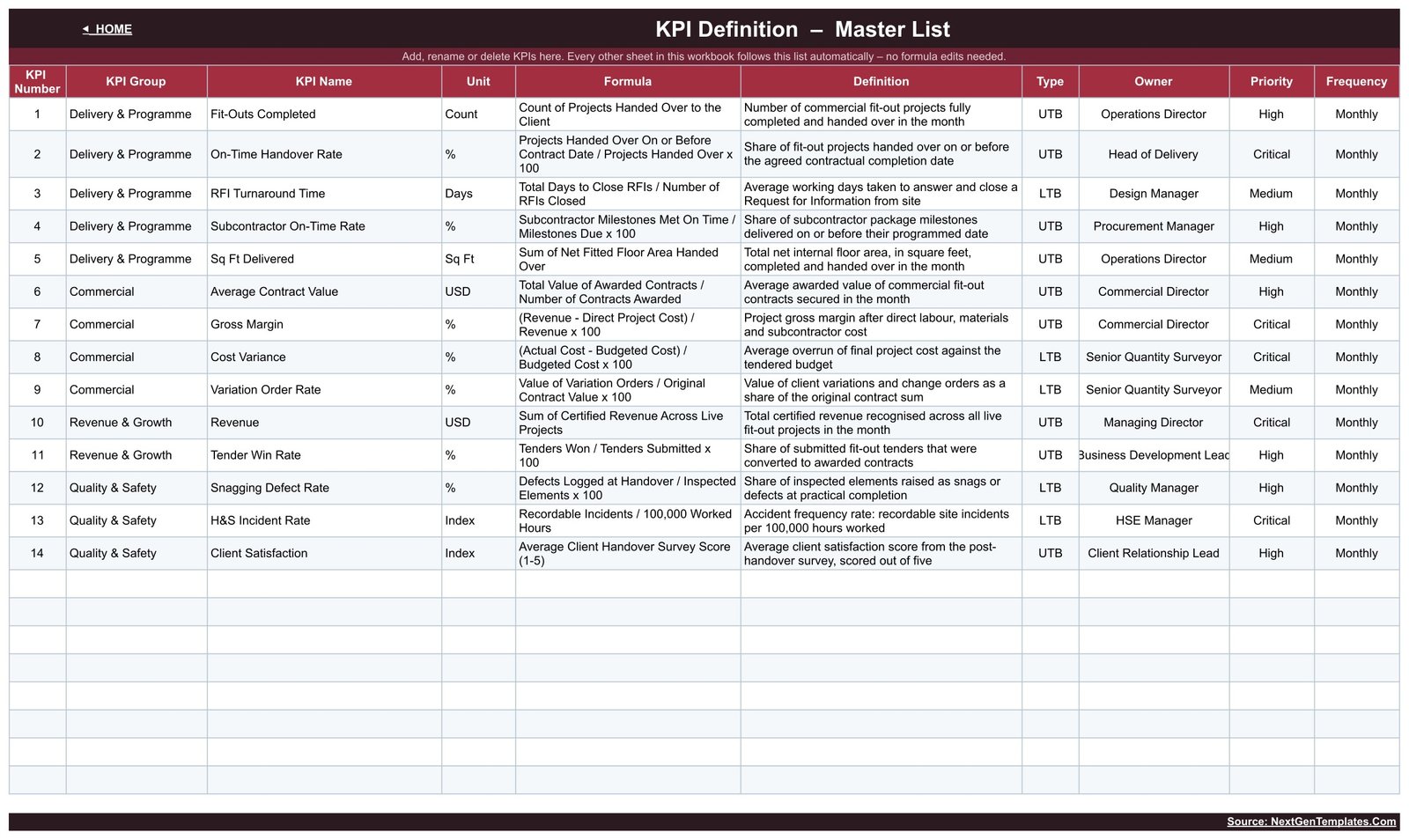Click the Quality Manager owner cell
This screenshot has width=1409, height=840.
[1154, 488]
